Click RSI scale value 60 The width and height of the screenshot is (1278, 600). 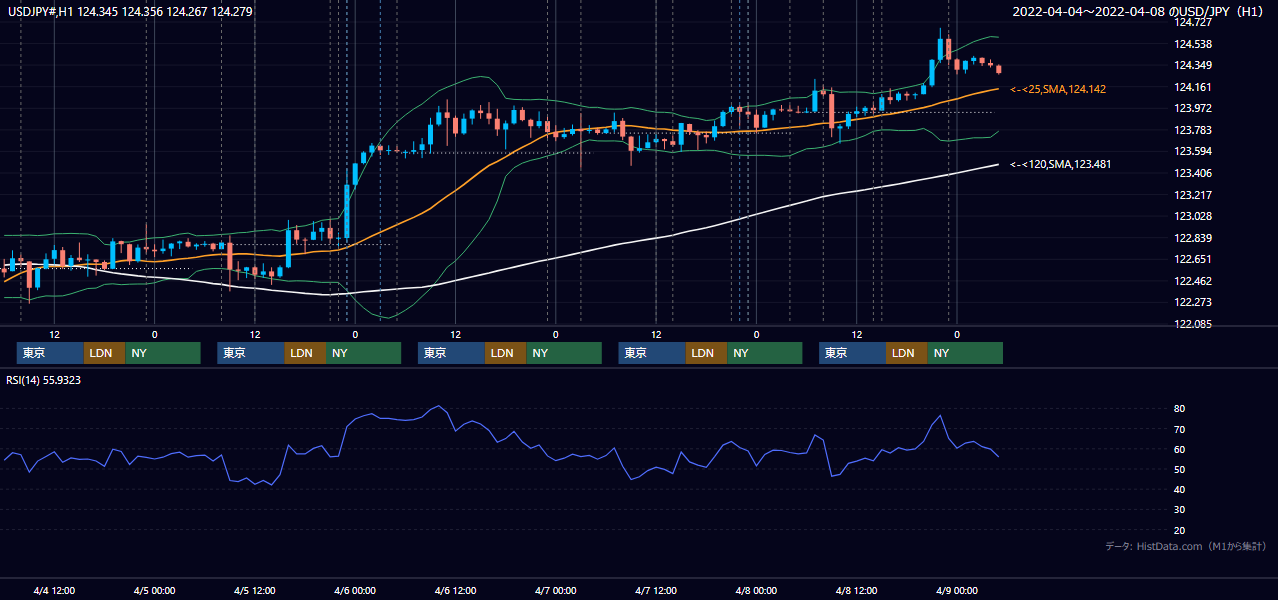coord(1180,449)
